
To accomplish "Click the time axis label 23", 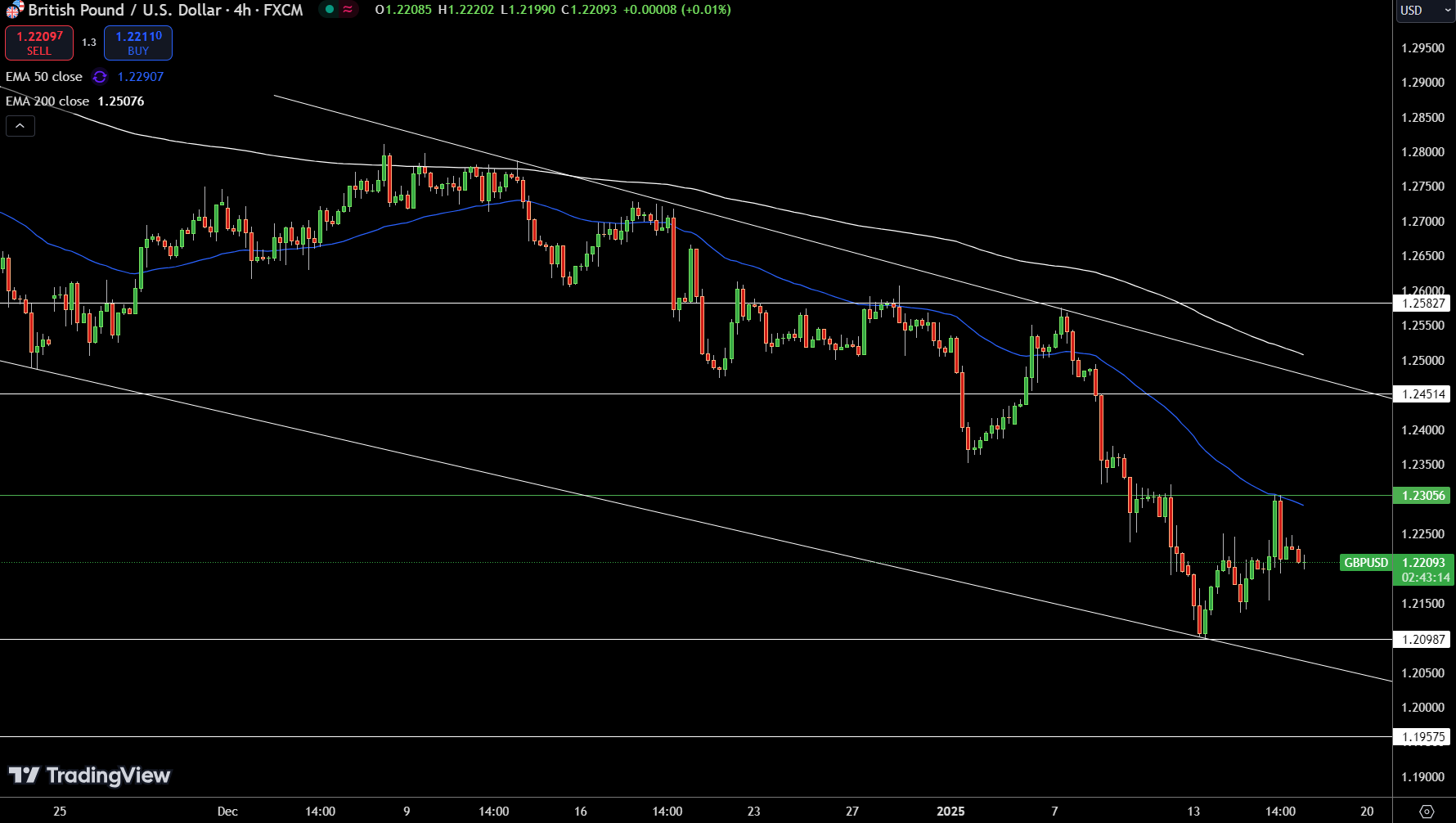I will tap(753, 812).
